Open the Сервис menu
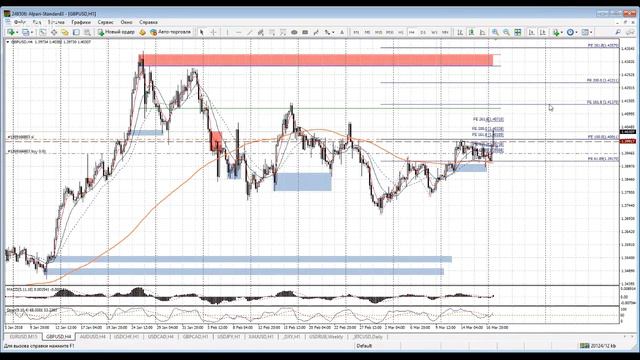Screen dimensions: 640x360 (x=106, y=22)
